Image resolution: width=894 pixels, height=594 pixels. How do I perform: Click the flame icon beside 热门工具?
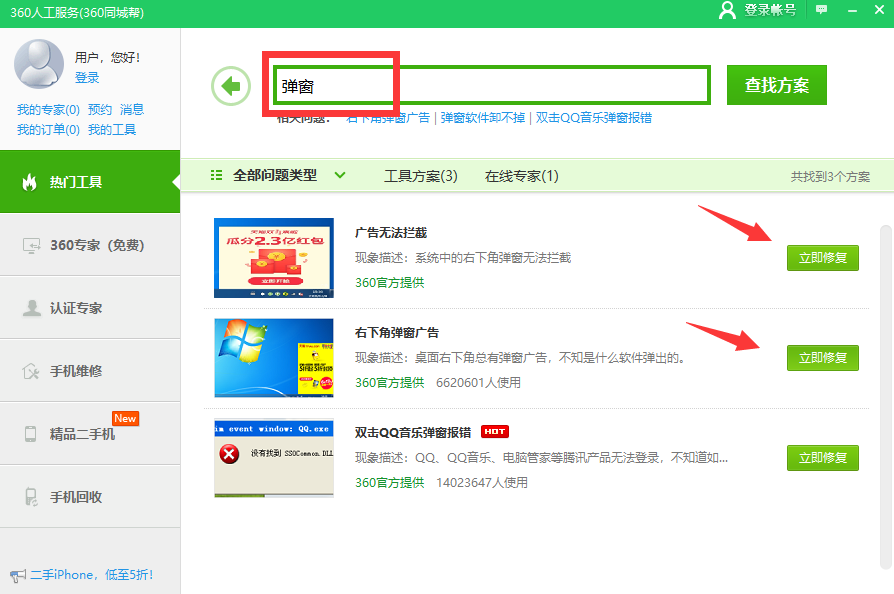click(29, 182)
